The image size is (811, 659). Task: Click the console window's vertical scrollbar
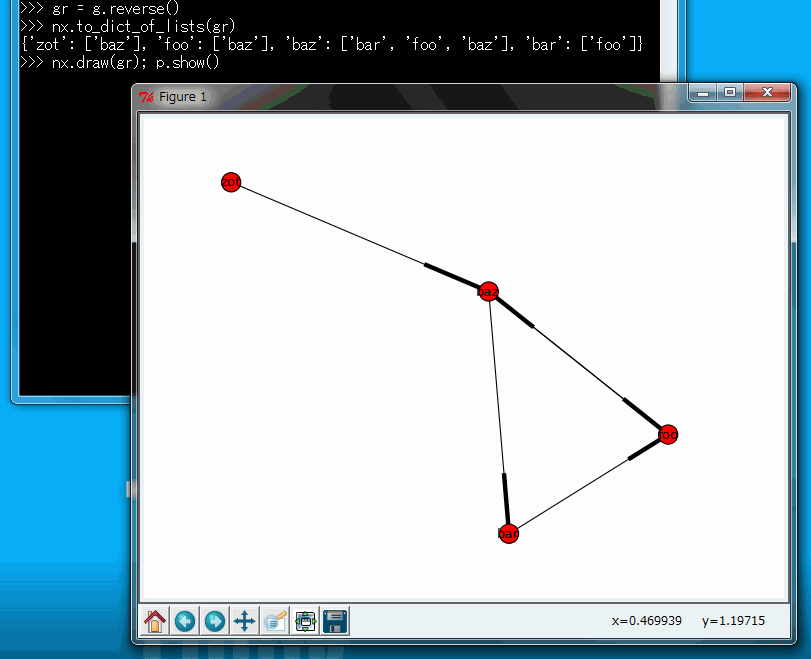(x=670, y=40)
